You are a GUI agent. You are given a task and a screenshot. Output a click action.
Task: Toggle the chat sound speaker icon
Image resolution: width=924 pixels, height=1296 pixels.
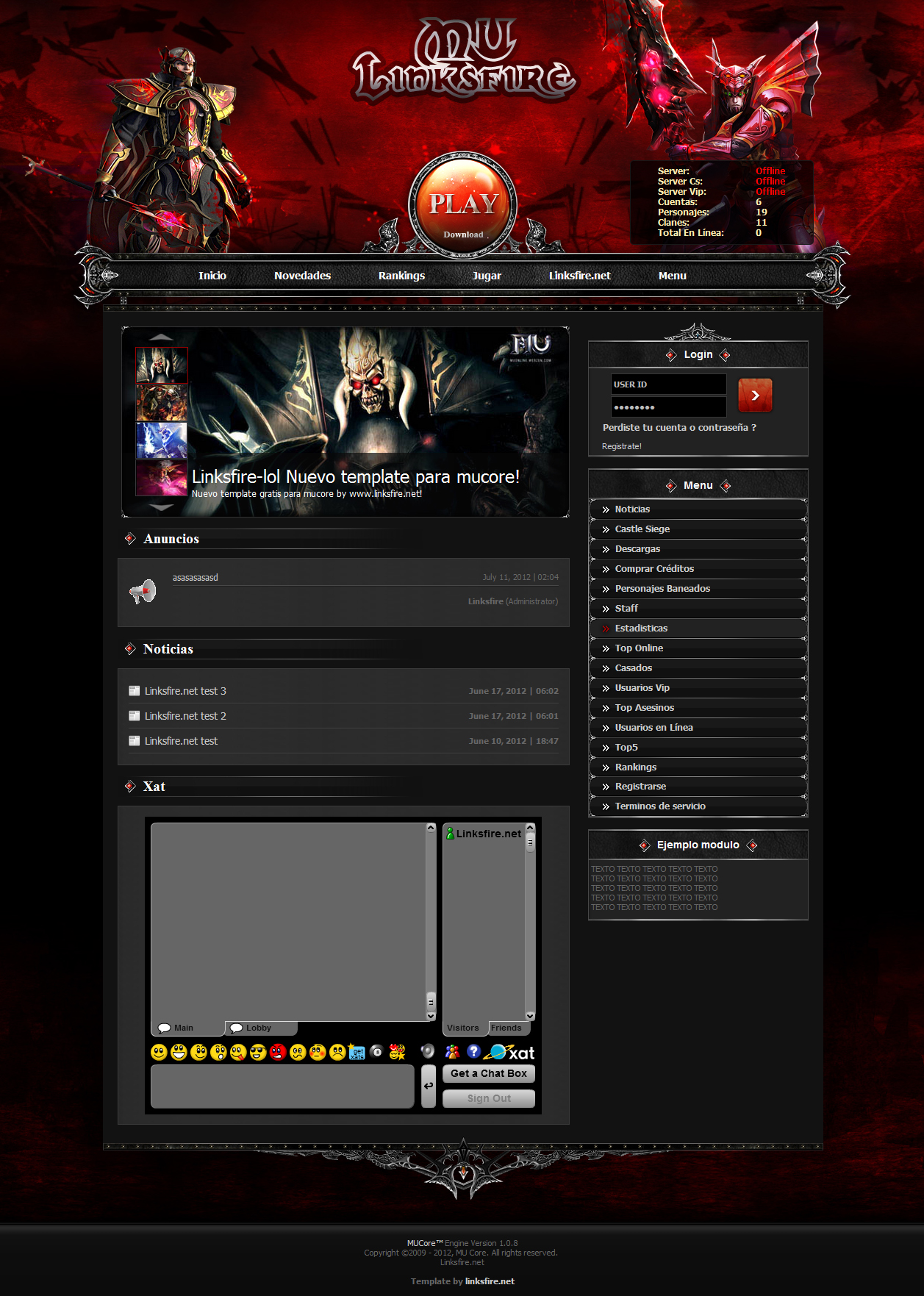click(x=428, y=1051)
